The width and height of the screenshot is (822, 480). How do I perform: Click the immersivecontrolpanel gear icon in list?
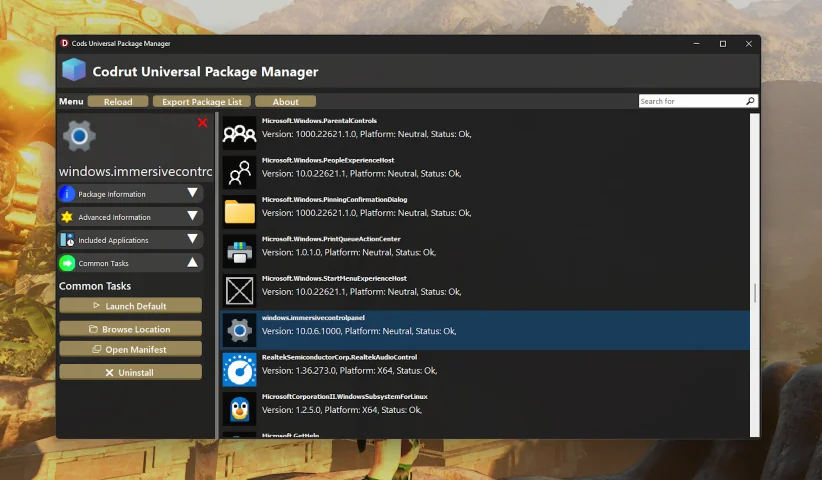[x=240, y=330]
